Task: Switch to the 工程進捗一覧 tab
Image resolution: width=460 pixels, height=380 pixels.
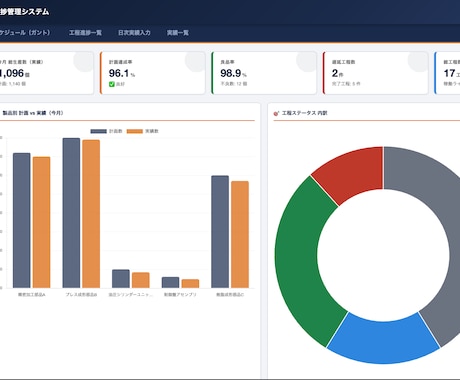Action: [x=85, y=33]
